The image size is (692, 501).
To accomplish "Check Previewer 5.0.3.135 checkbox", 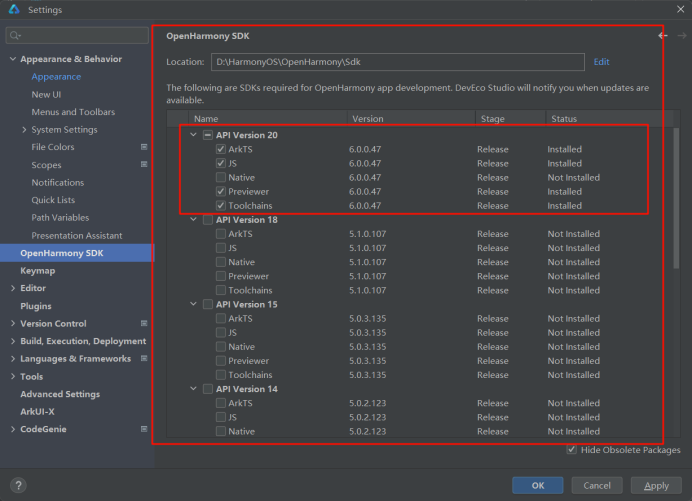I will coord(221,361).
